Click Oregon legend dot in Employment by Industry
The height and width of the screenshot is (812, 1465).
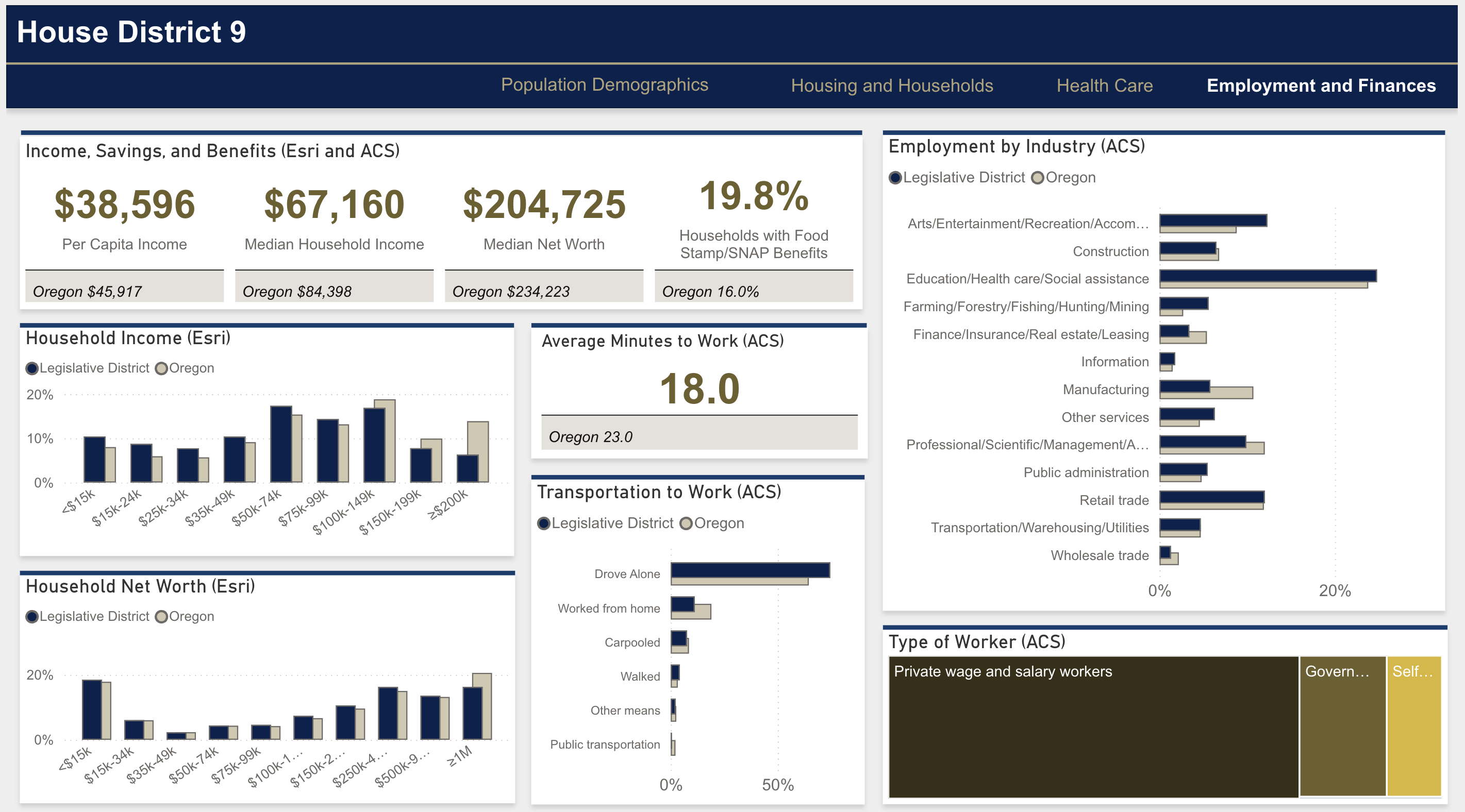(x=1038, y=178)
